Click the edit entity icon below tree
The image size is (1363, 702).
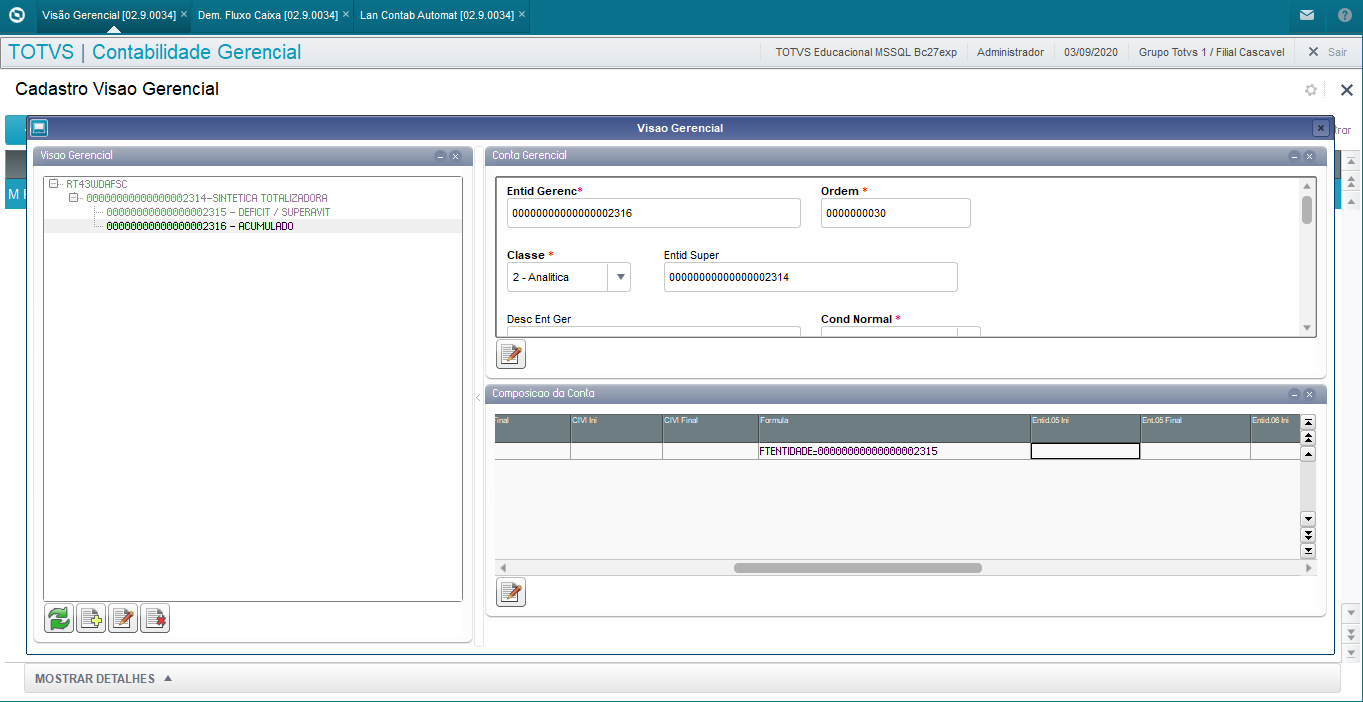pos(123,619)
